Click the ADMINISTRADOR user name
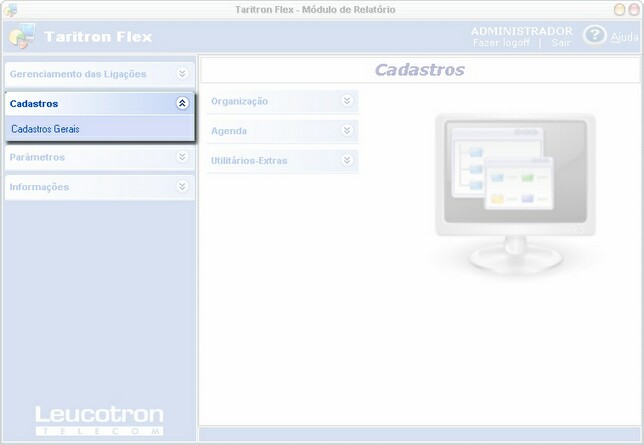 522,31
